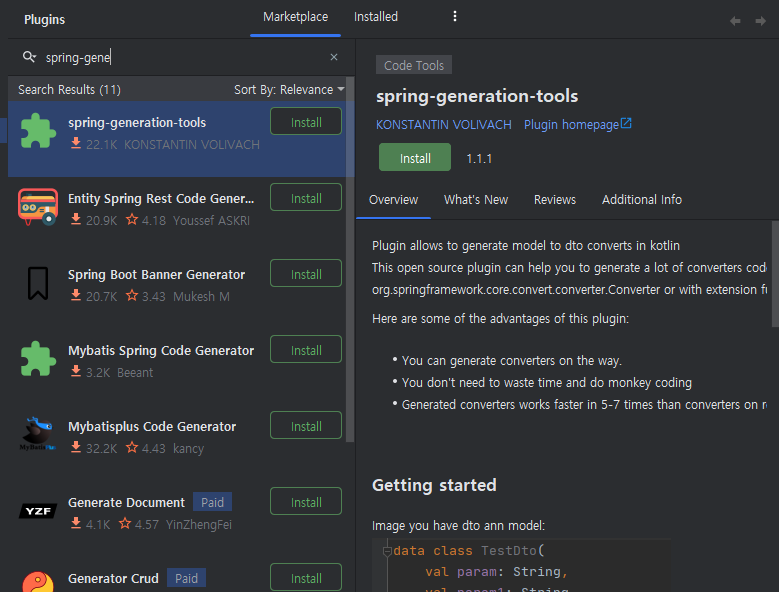779x592 pixels.
Task: Click the Getting started heading
Action: click(434, 485)
